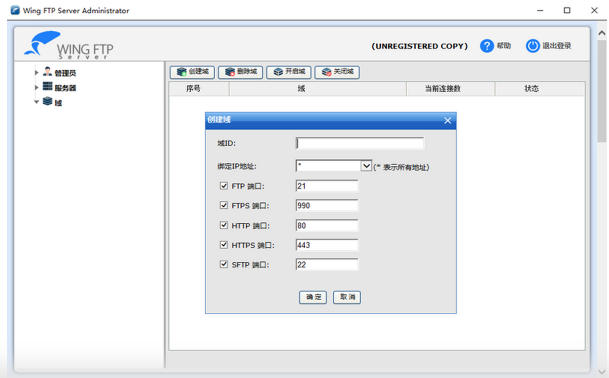
Task: Select the 服务器 server icon in the tree
Action: click(47, 86)
